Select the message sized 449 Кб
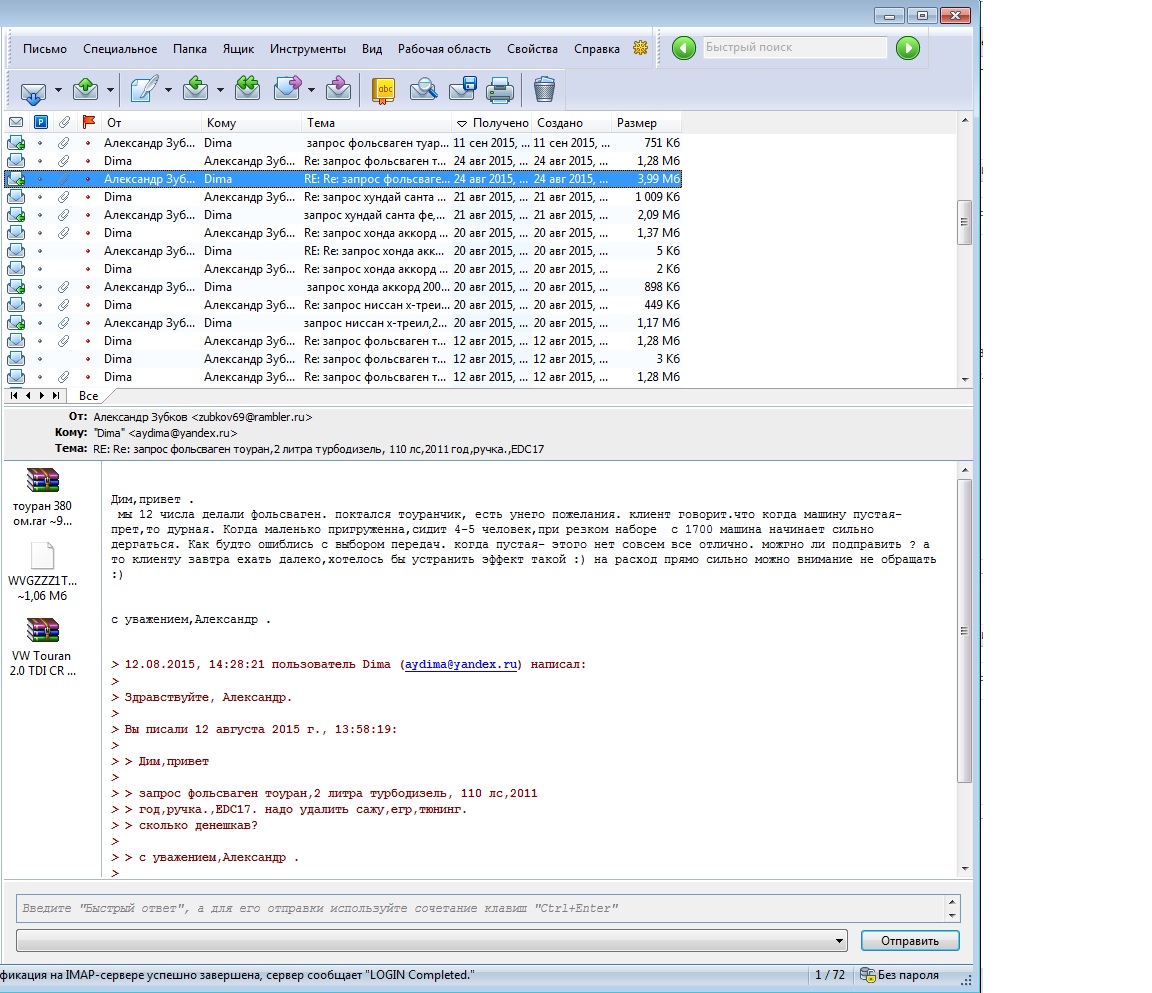 pos(343,305)
